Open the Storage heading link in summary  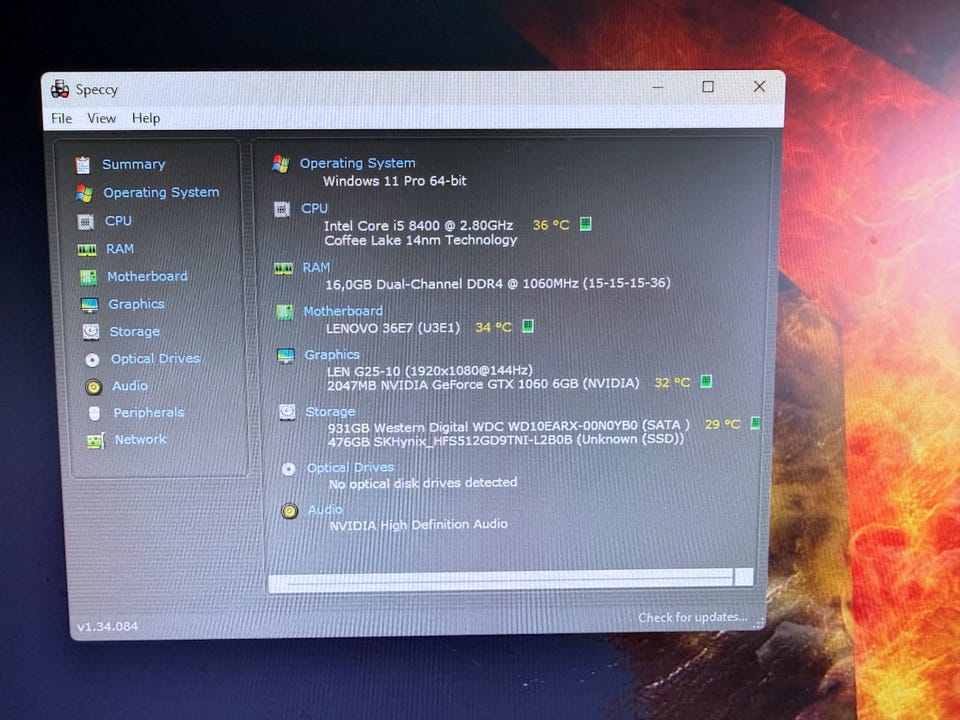point(330,411)
